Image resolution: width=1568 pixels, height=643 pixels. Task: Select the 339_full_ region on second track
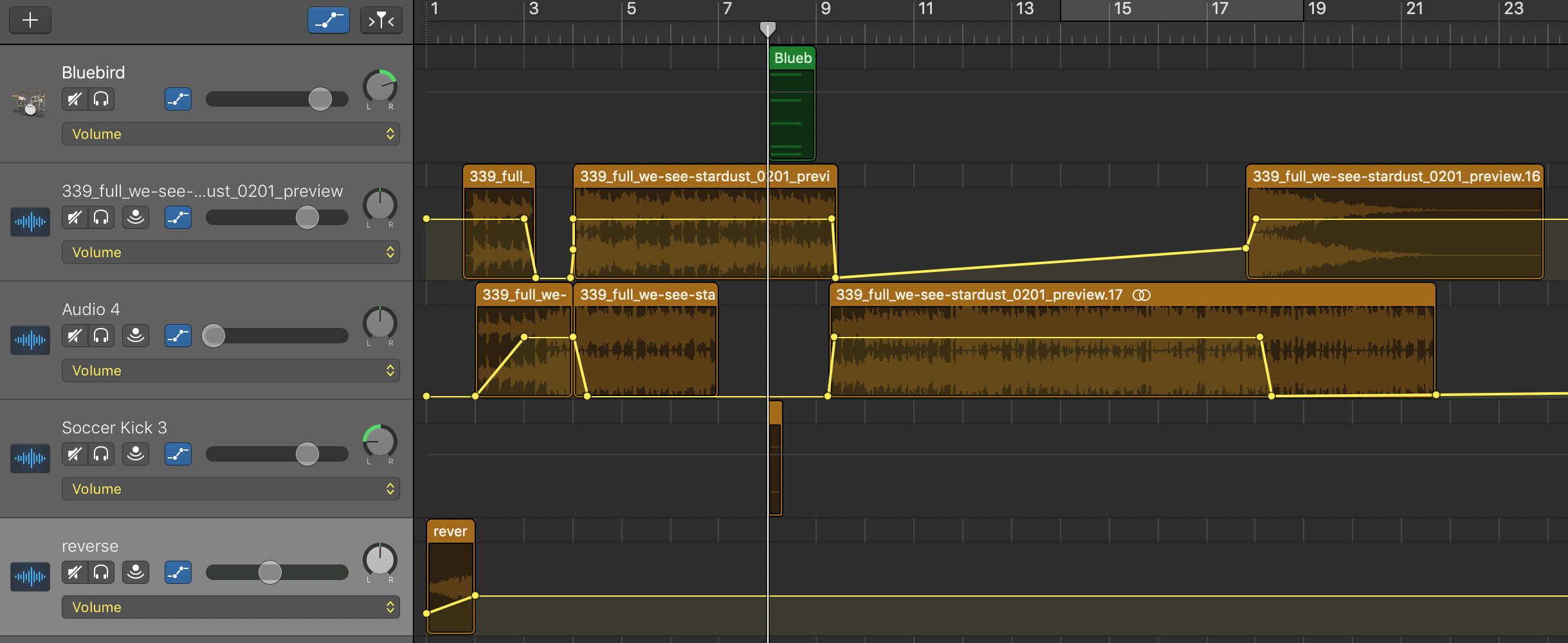pyautogui.click(x=499, y=222)
